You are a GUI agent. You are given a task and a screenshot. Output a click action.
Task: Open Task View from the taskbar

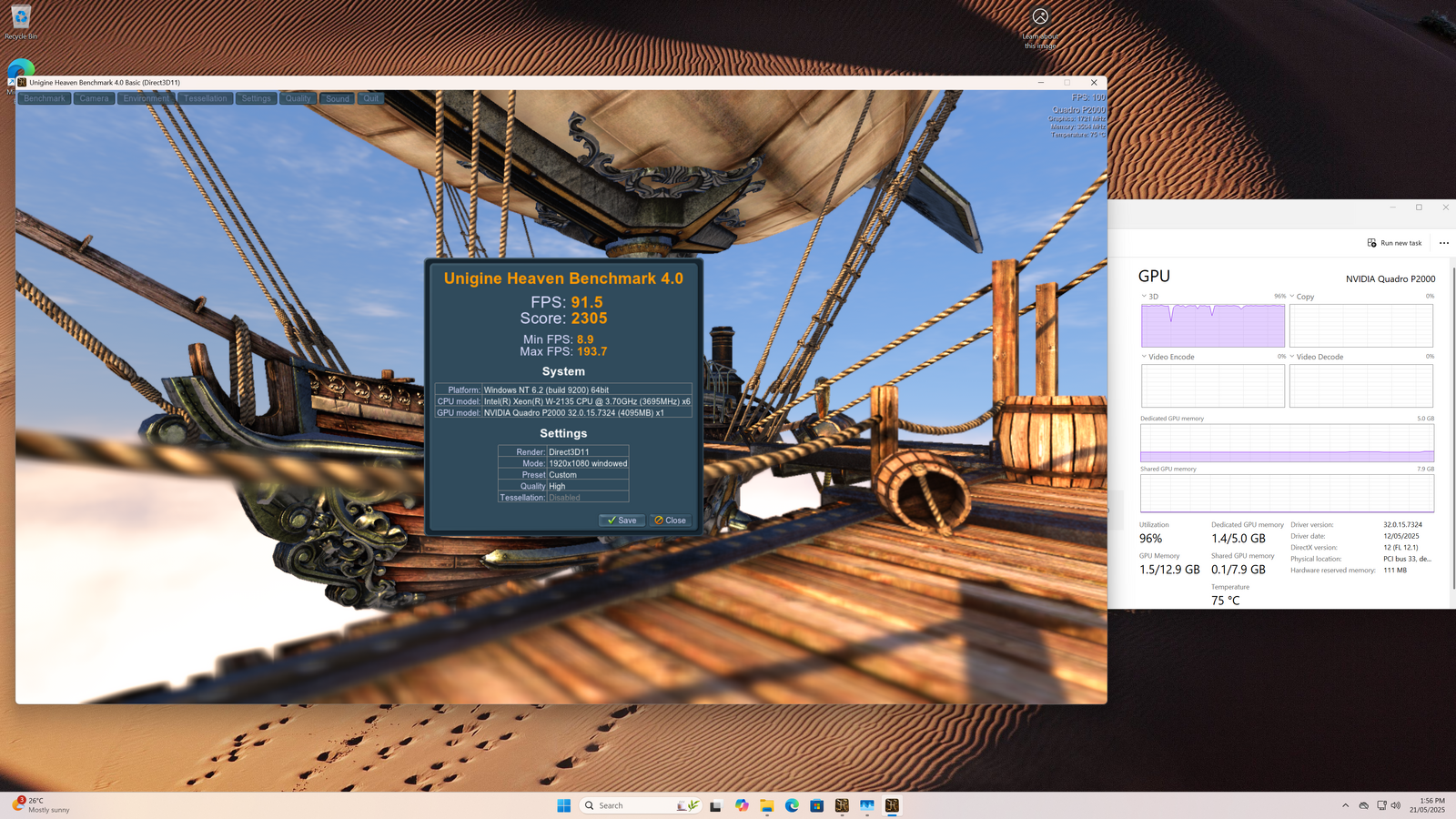716,805
